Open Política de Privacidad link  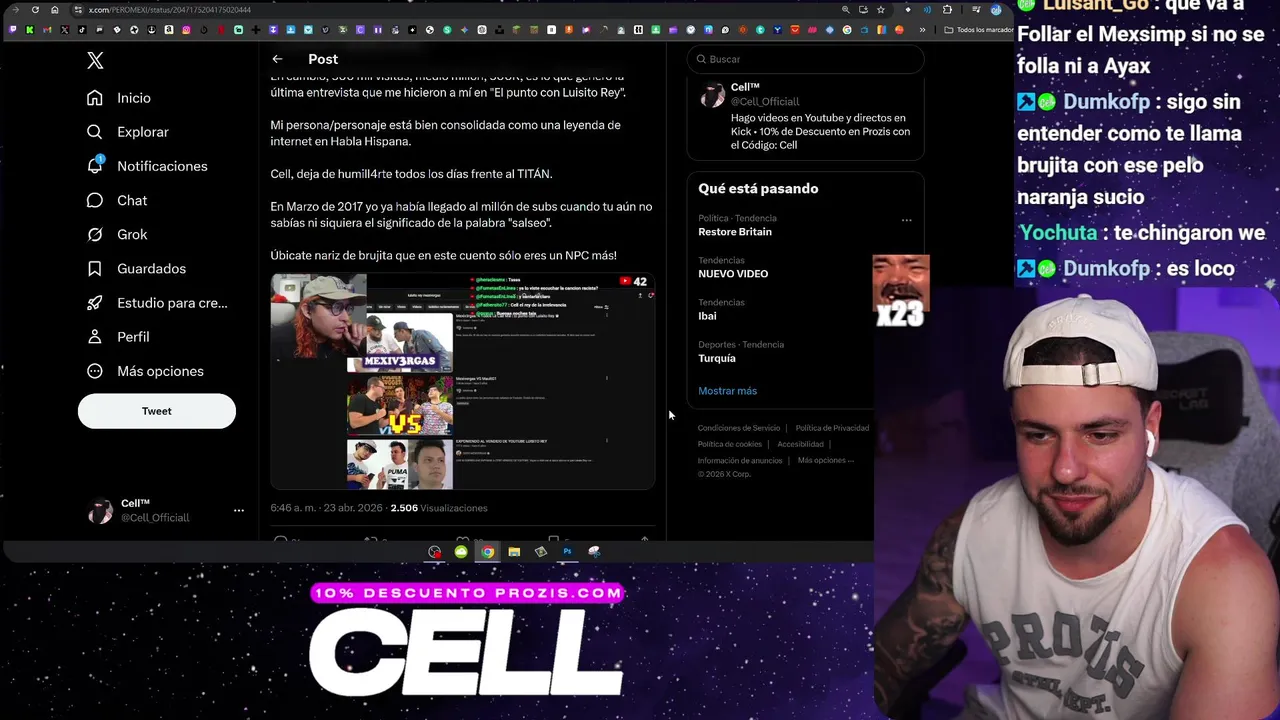(x=832, y=428)
